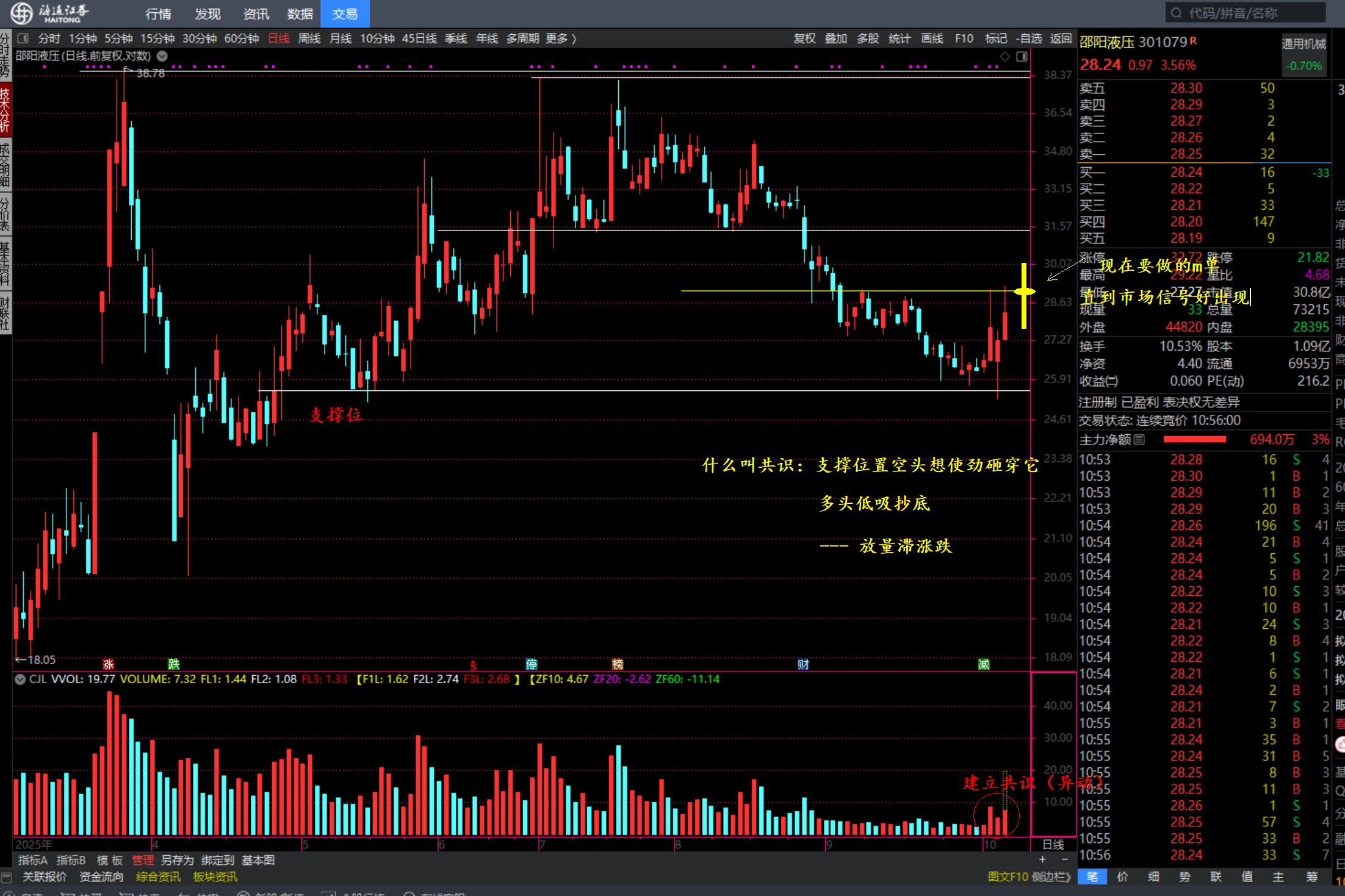The image size is (1345, 896).
Task: Toggle 侧边栏 sidebar visibility
Action: pyautogui.click(x=1051, y=876)
